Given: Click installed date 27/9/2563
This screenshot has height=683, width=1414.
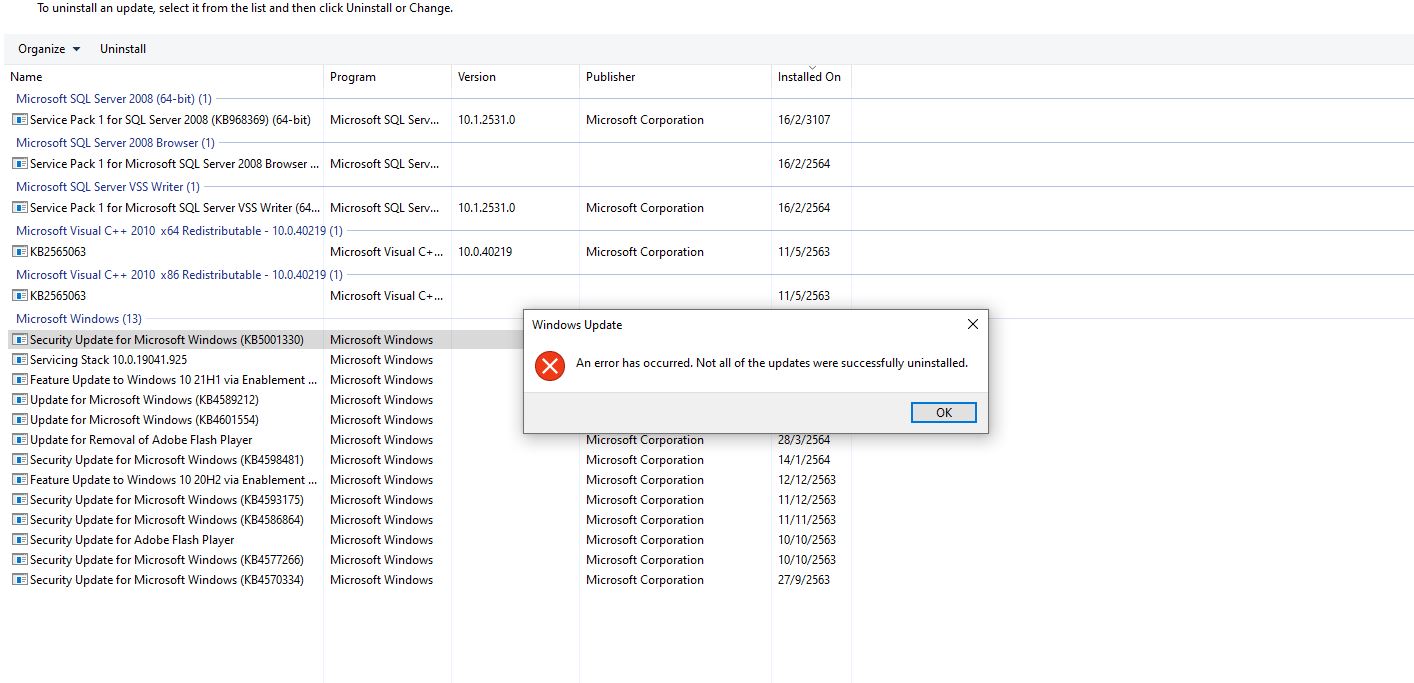Looking at the screenshot, I should coord(804,580).
